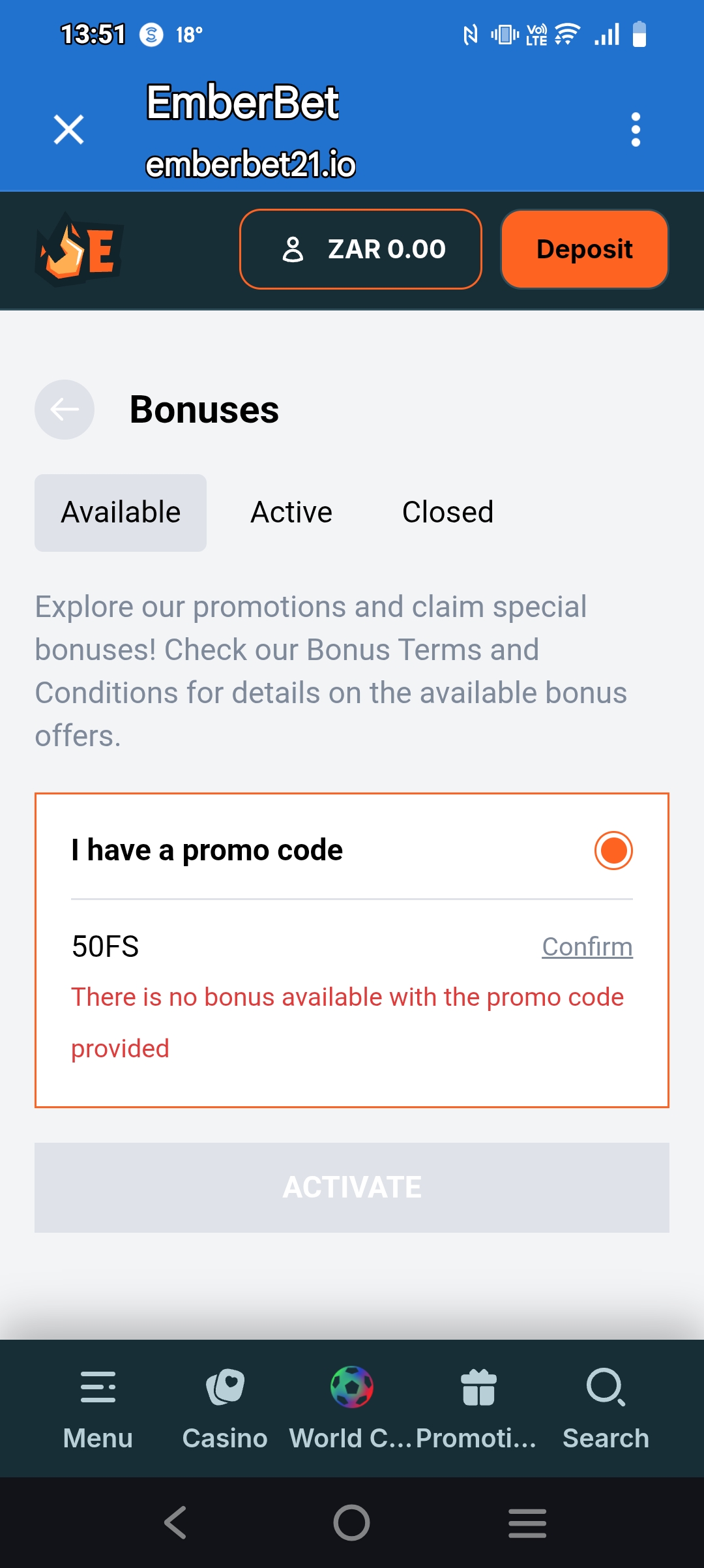
Task: Close the EmberBet browser tab
Action: click(x=68, y=129)
